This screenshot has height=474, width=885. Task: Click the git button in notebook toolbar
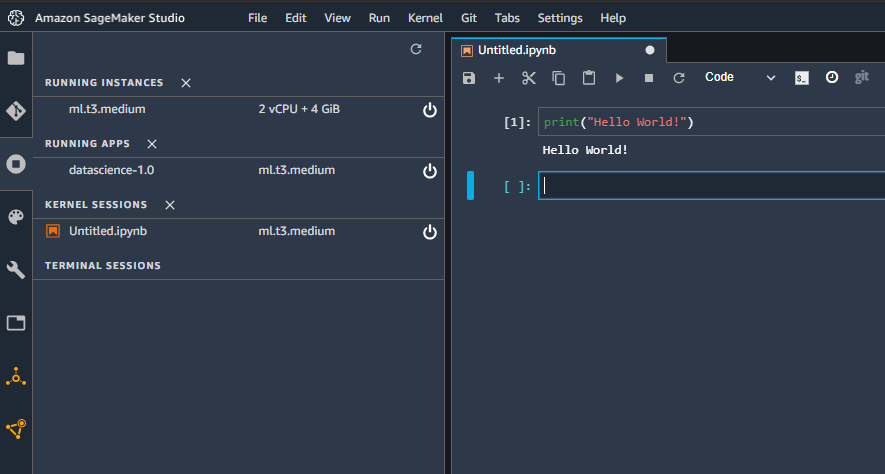click(861, 77)
